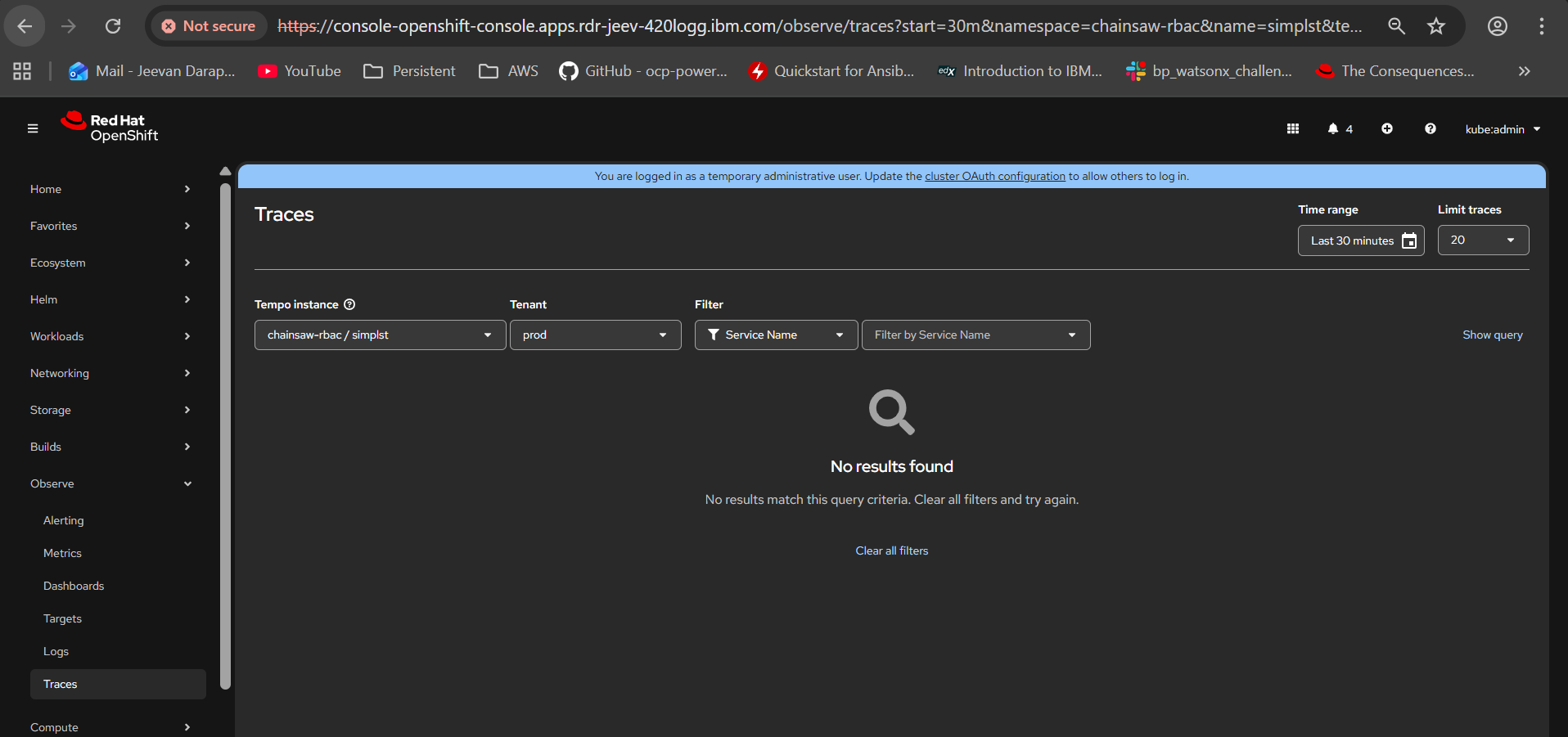Viewport: 1568px width, 737px height.
Task: Open the Filter by Service Name dropdown
Action: [x=975, y=335]
